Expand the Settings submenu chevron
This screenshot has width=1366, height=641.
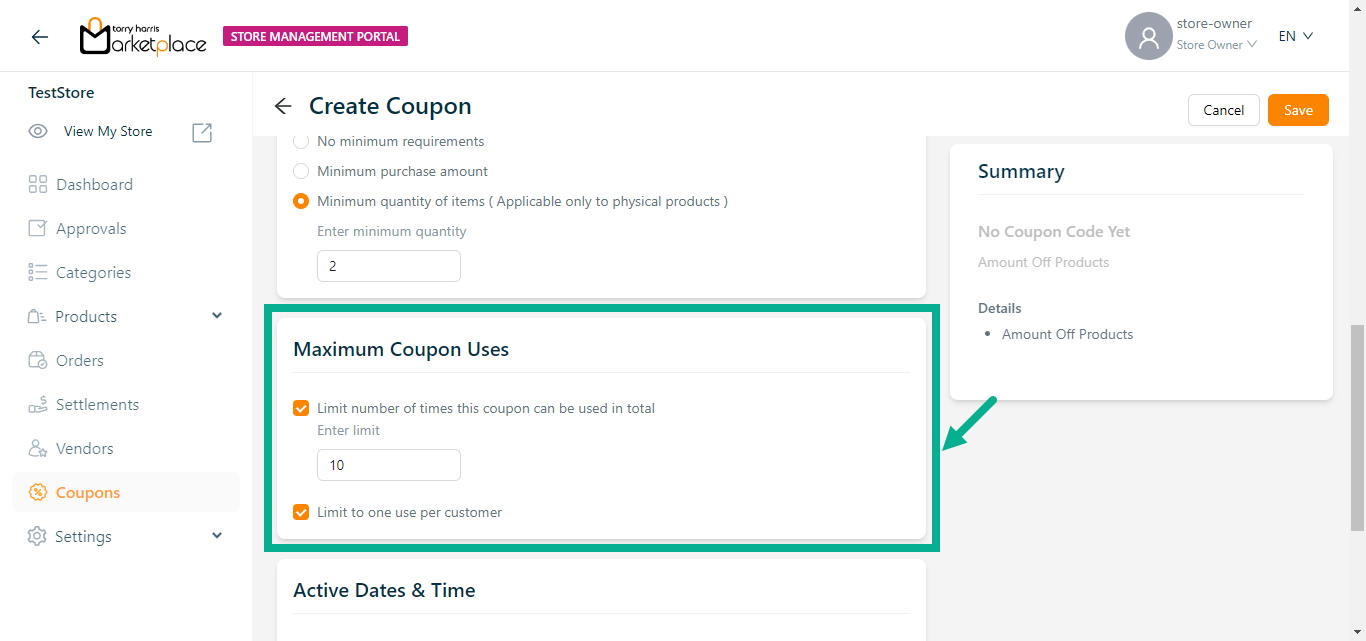[x=217, y=536]
